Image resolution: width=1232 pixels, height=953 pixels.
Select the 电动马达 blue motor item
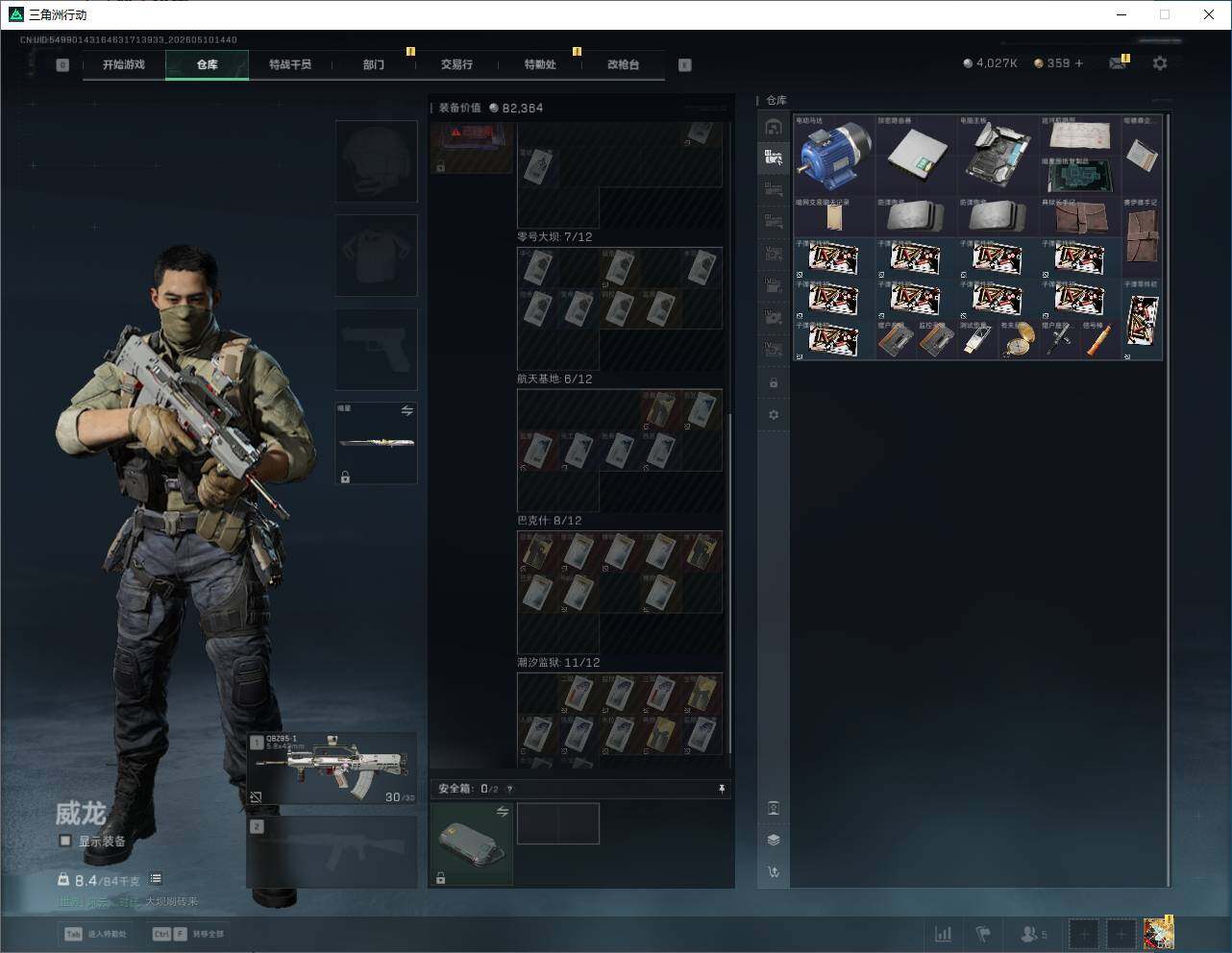tap(834, 156)
